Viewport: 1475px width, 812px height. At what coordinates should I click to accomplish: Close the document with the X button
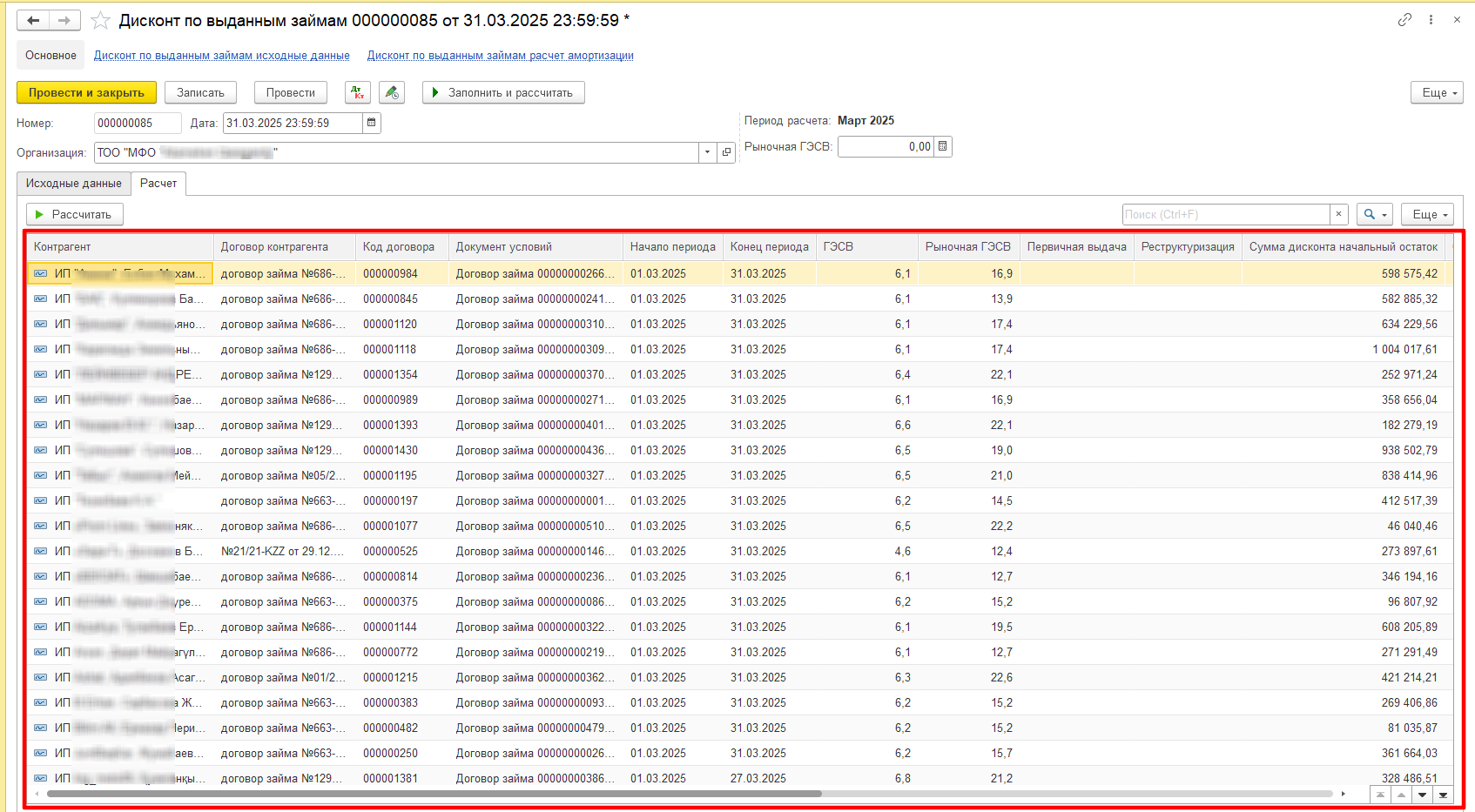coord(1457,19)
